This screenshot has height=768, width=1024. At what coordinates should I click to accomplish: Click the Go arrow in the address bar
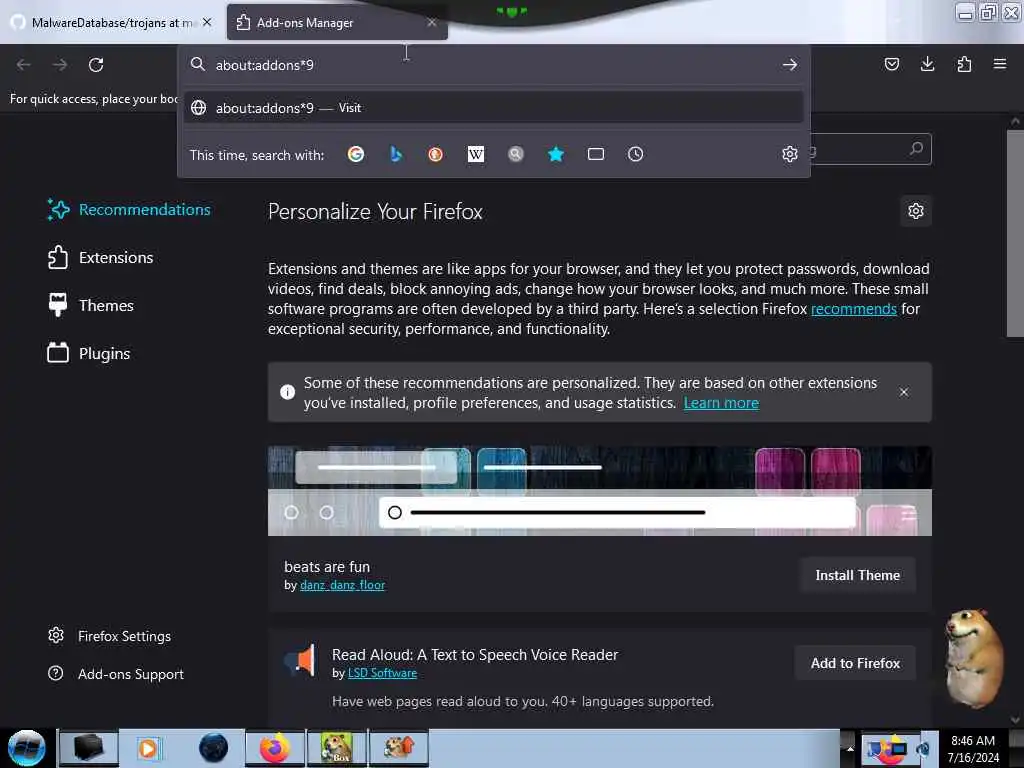click(790, 65)
